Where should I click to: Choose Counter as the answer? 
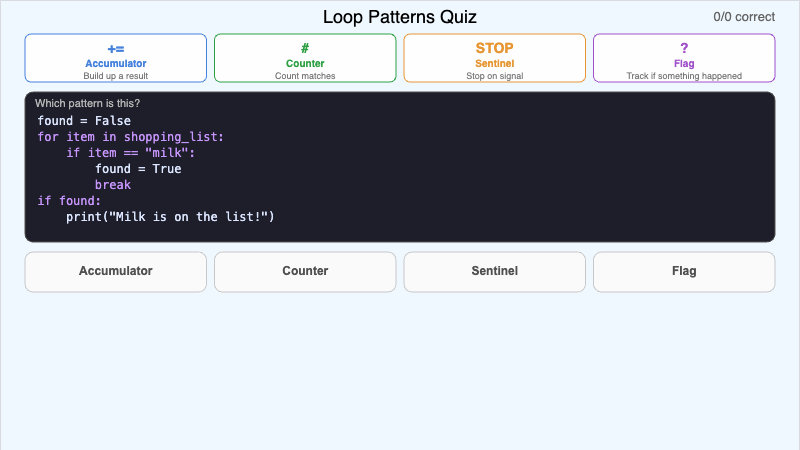(x=305, y=271)
